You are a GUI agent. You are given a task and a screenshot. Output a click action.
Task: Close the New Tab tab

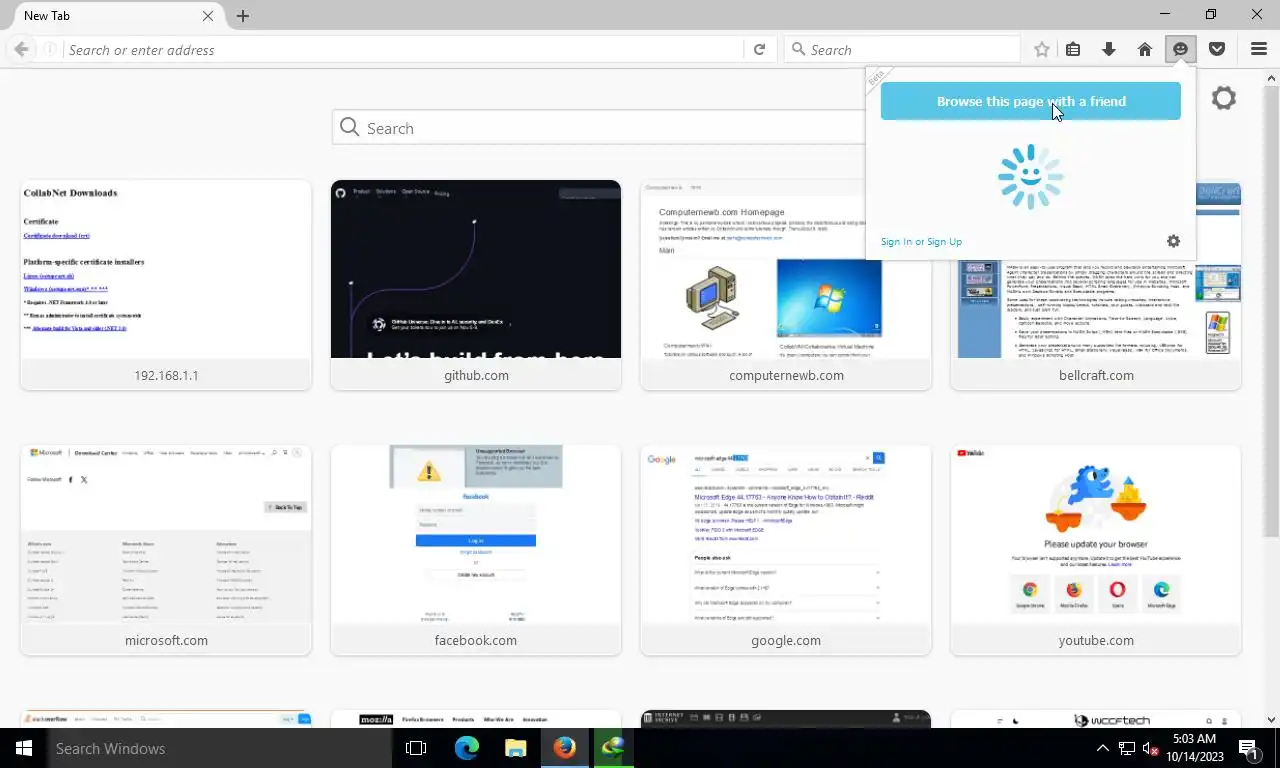208,16
